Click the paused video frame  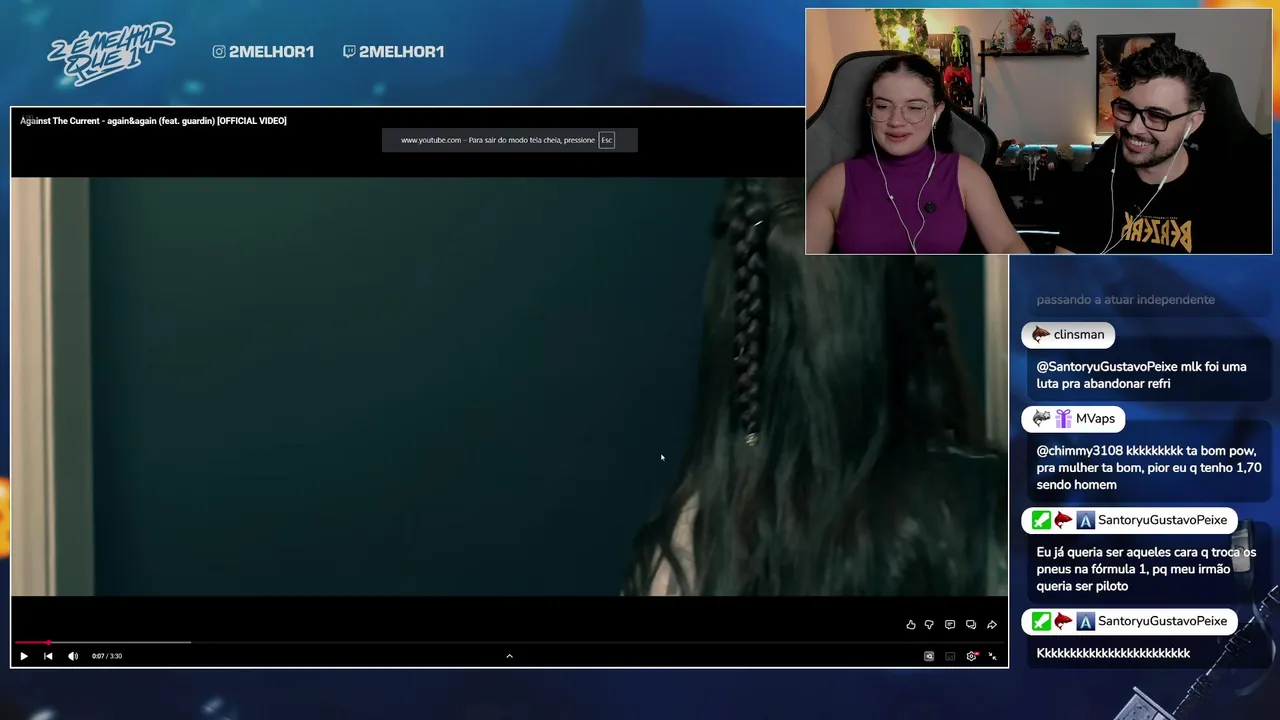[509, 386]
